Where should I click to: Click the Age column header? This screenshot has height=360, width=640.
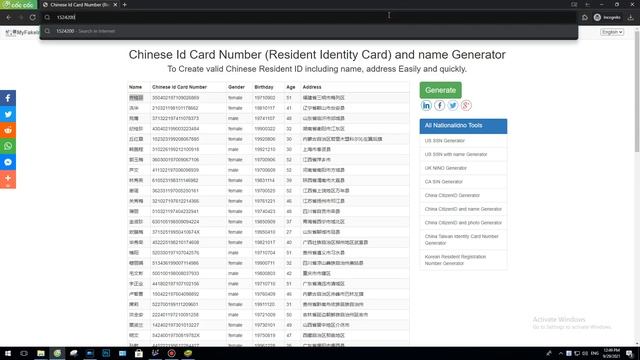click(291, 87)
